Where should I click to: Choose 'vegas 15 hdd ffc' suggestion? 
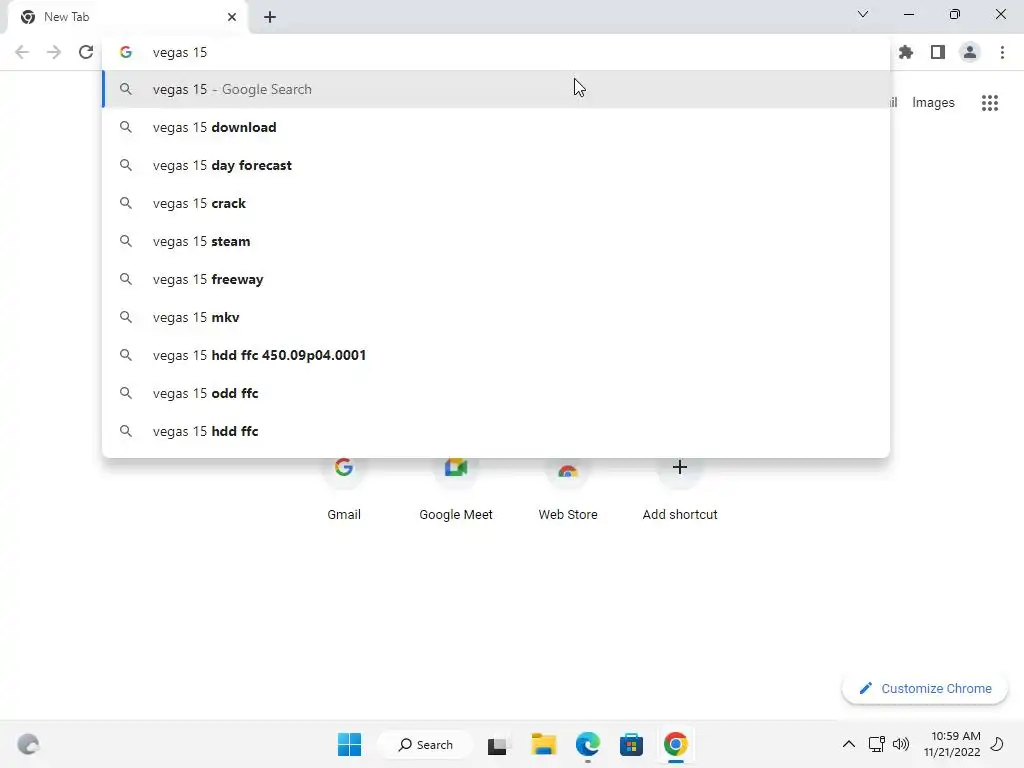coord(496,430)
